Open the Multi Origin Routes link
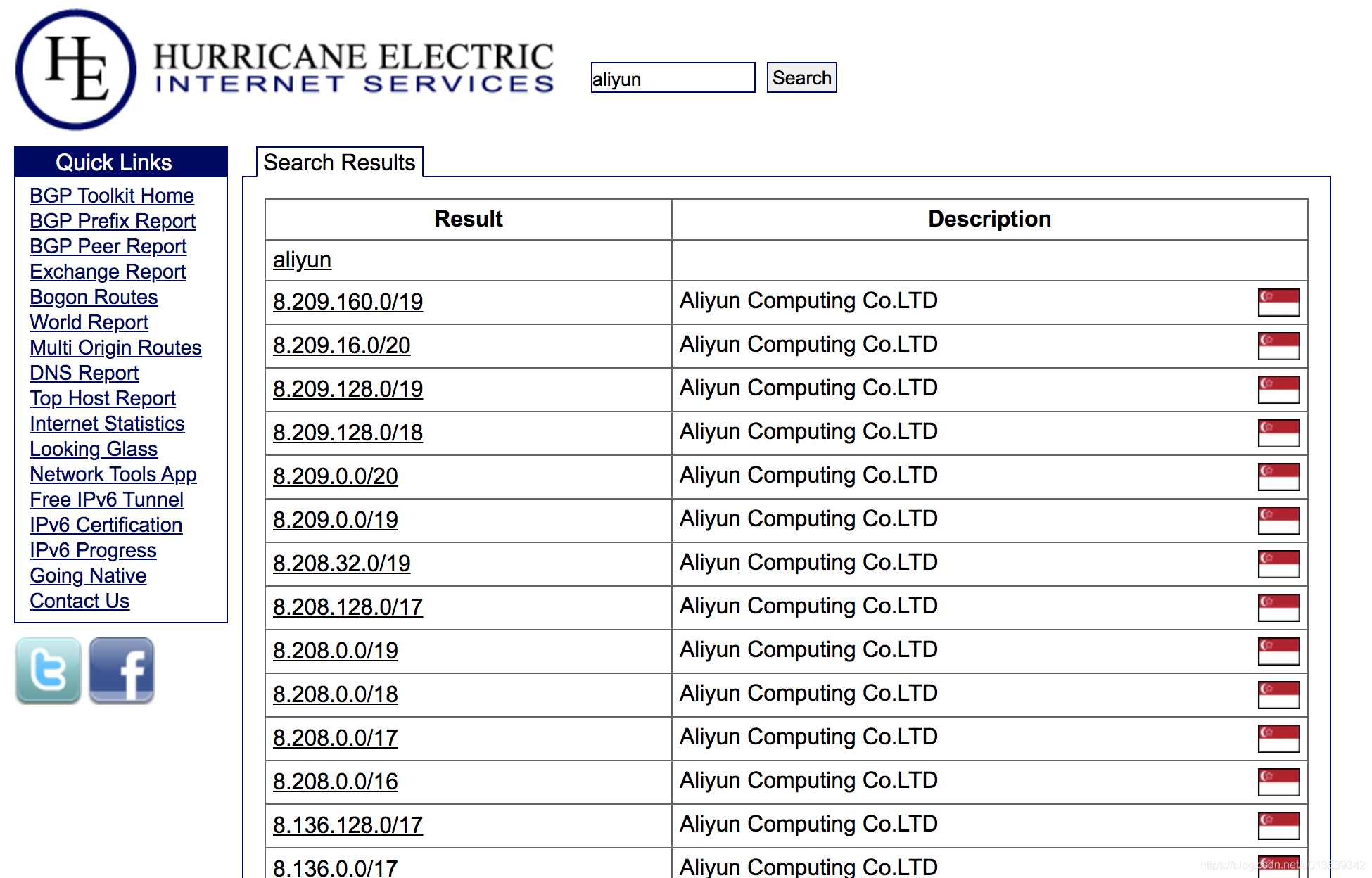 (x=115, y=348)
